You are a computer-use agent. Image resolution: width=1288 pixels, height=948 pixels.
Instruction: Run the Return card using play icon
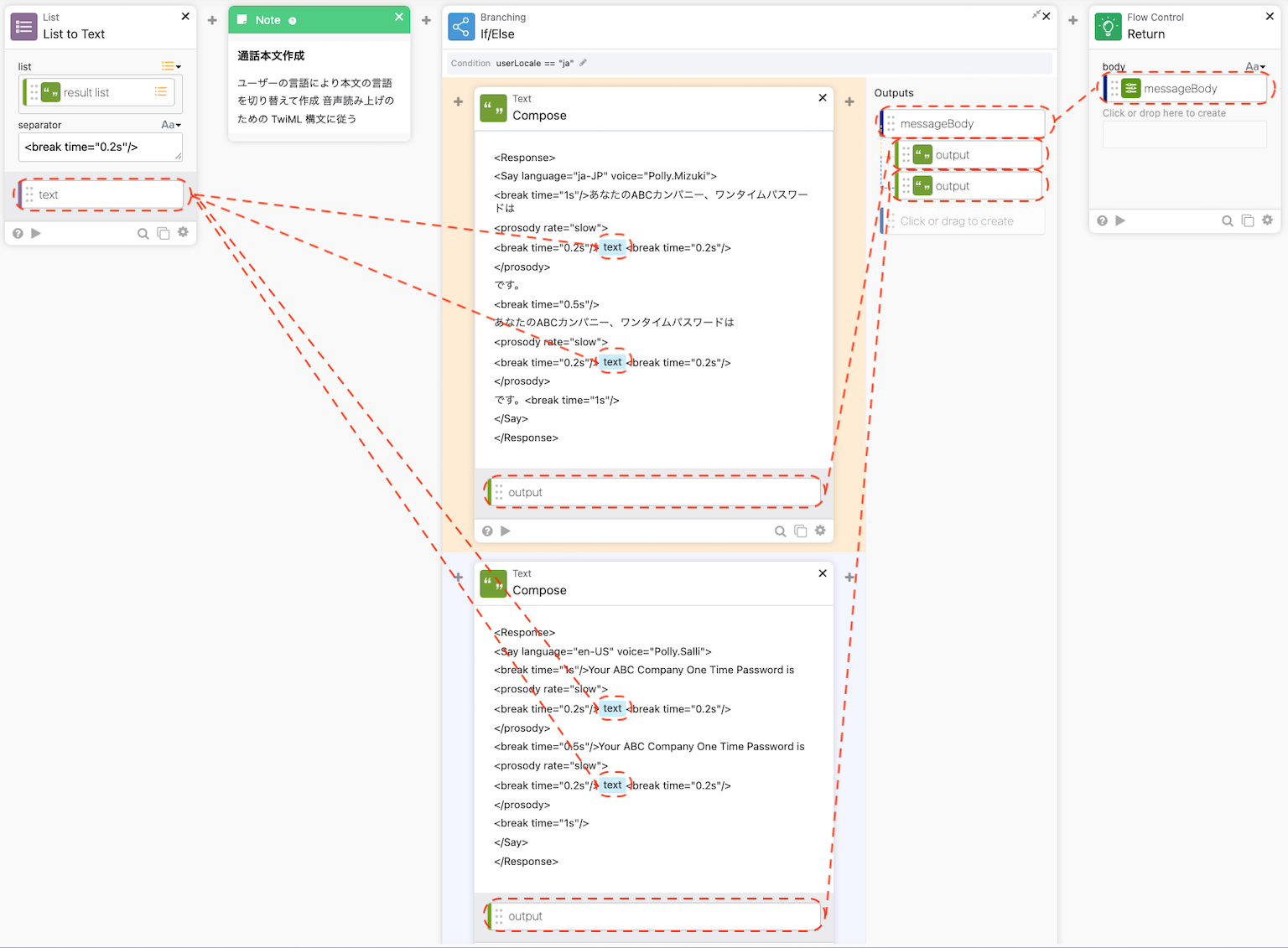(x=1120, y=221)
